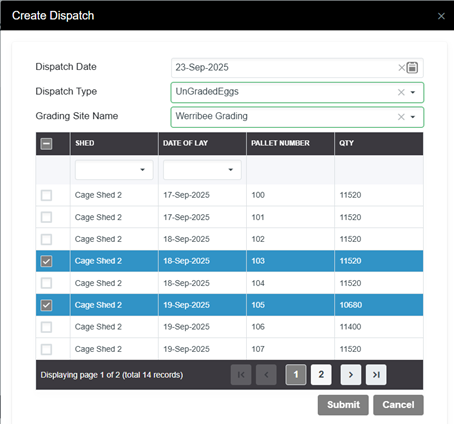Cancel the Create Dispatch form

[398, 405]
